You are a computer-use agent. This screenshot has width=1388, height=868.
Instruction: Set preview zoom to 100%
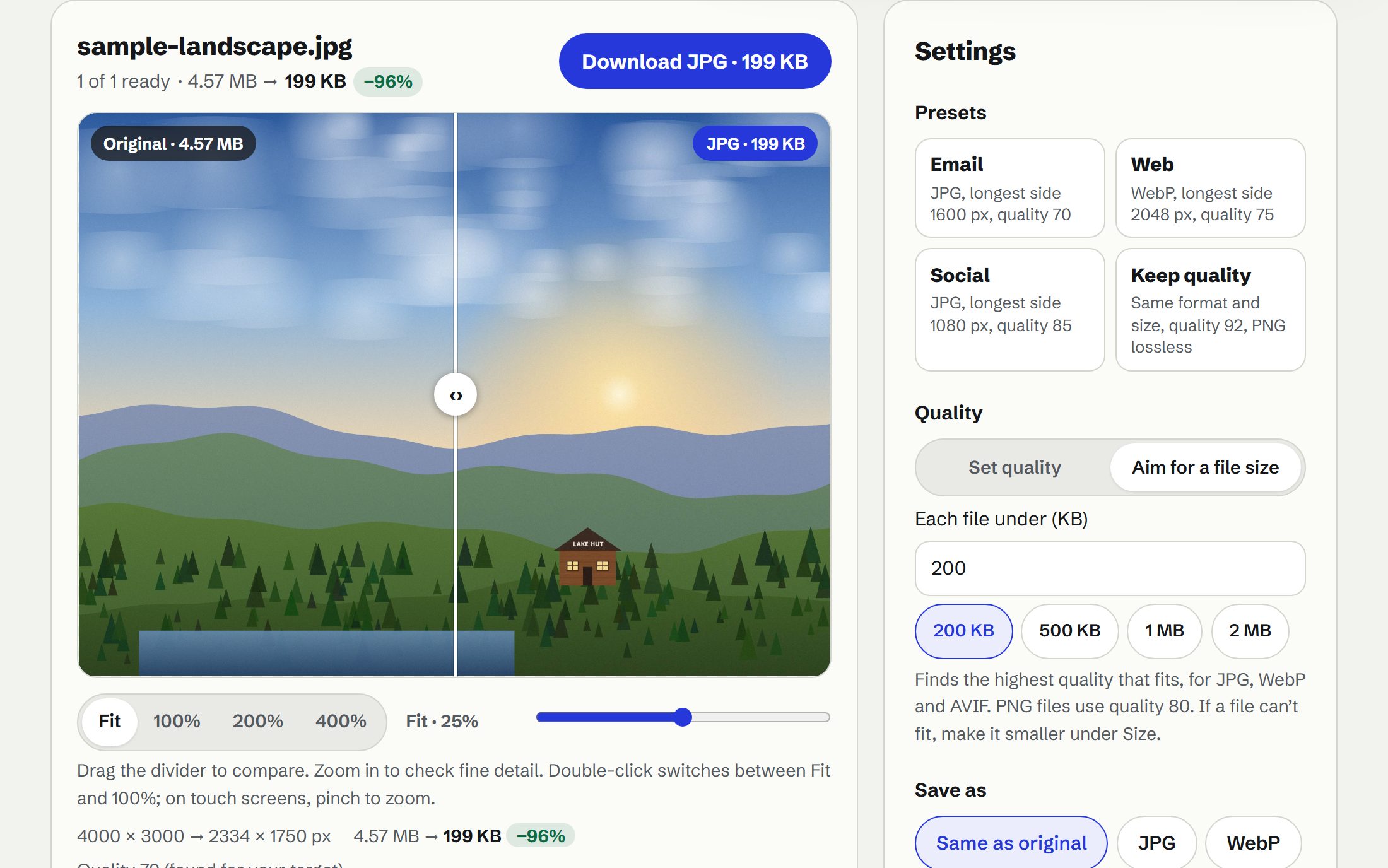[177, 721]
